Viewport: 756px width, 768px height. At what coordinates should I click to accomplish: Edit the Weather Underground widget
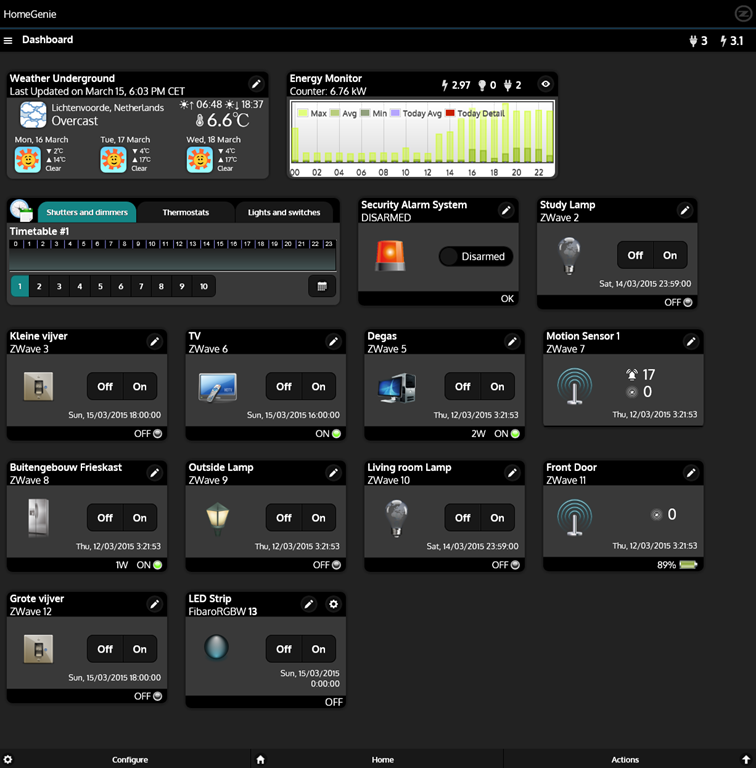point(256,84)
